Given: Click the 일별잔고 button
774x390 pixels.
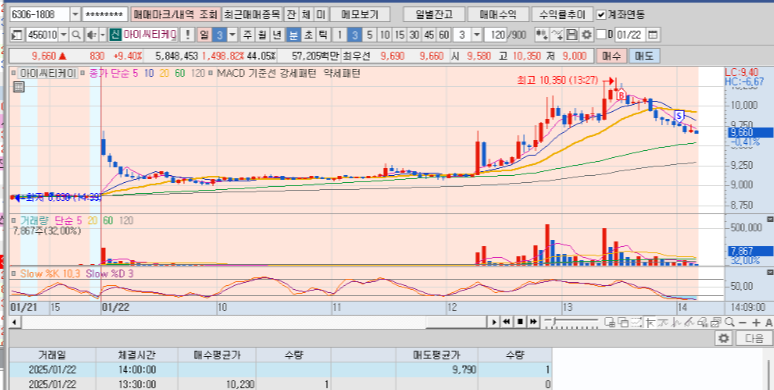Looking at the screenshot, I should 434,15.
